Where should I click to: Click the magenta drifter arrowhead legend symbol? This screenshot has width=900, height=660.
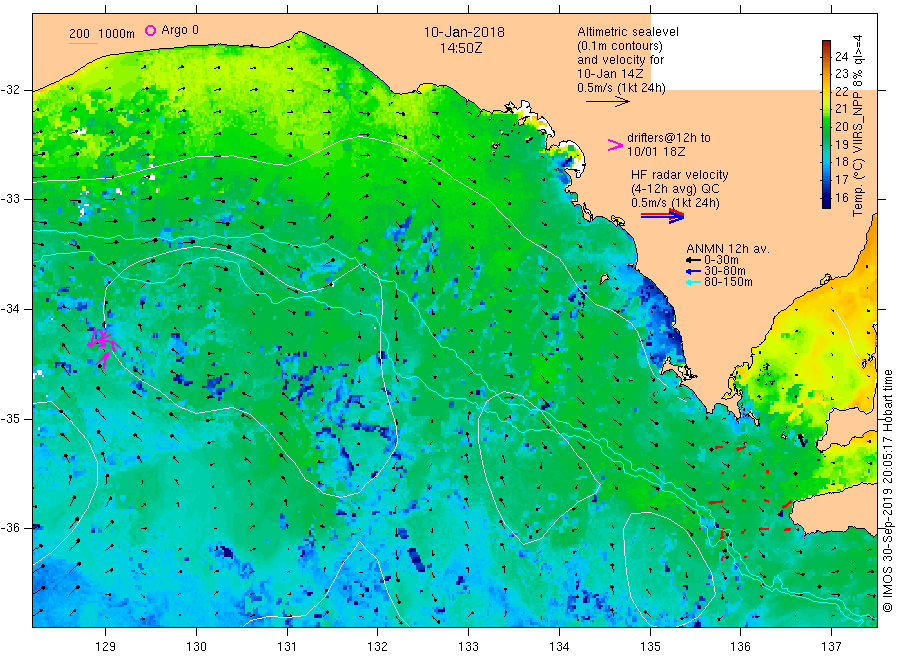point(615,145)
